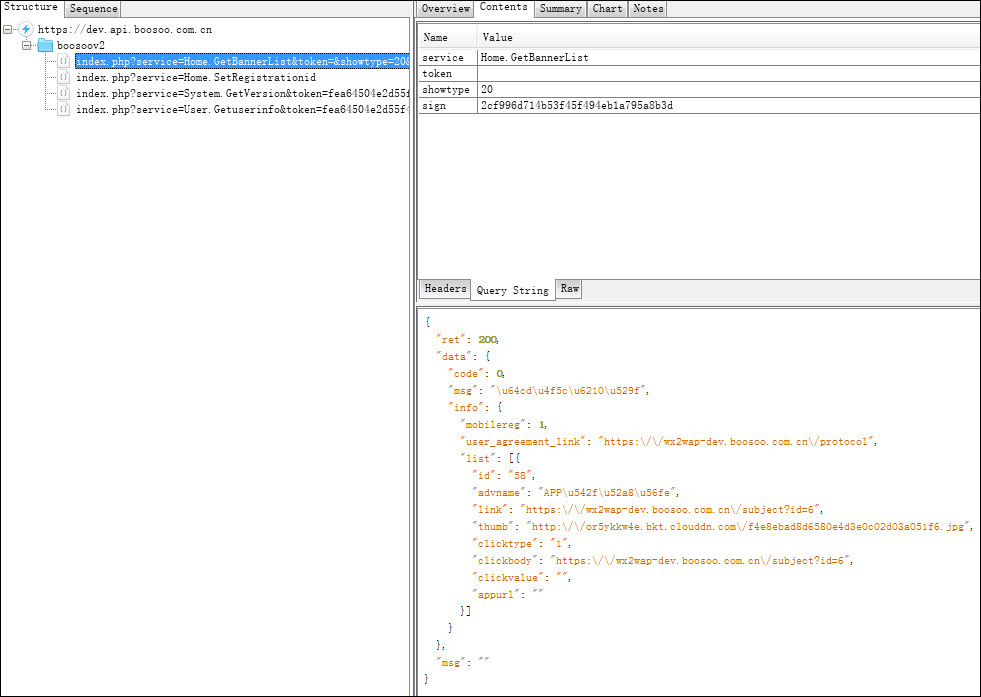Click the JSON file icon beside User.Getuserinfo
This screenshot has height=697, width=981.
[63, 109]
